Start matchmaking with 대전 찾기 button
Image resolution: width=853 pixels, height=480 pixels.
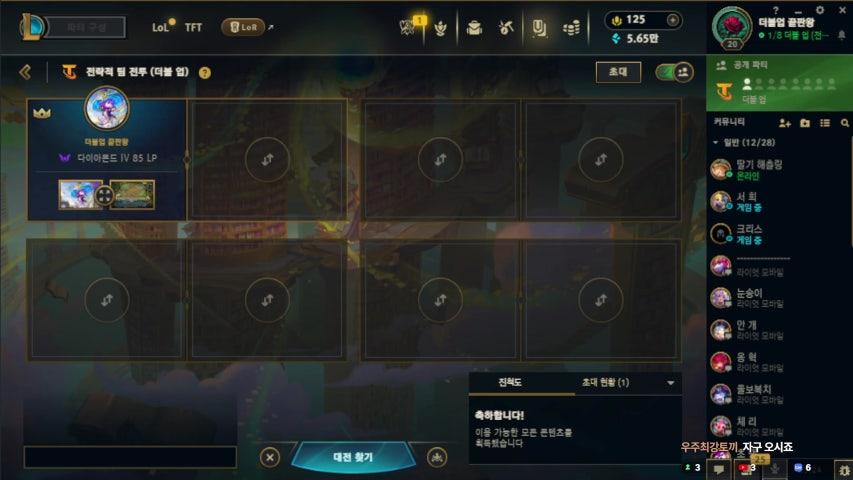[353, 457]
